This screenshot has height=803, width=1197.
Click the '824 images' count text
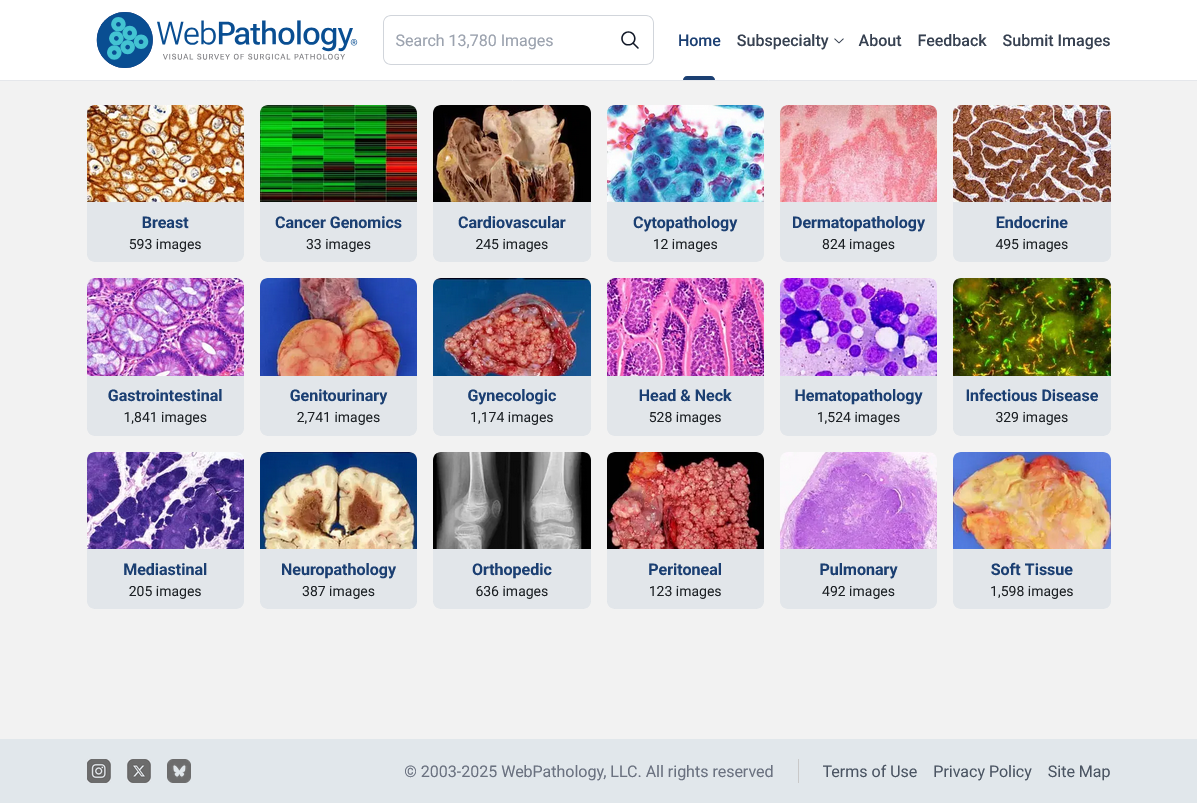coord(858,244)
